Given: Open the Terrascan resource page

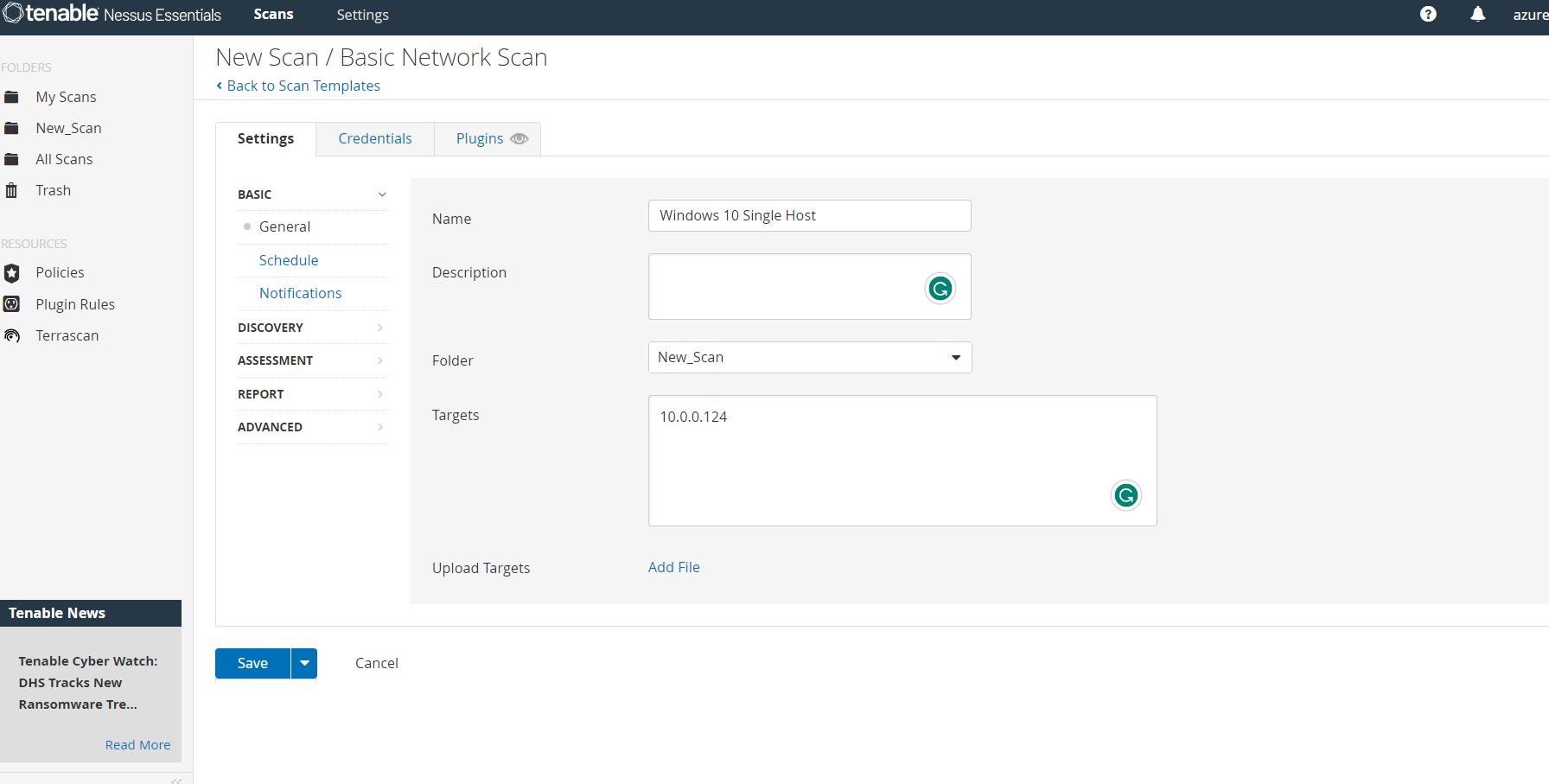Looking at the screenshot, I should tap(67, 335).
